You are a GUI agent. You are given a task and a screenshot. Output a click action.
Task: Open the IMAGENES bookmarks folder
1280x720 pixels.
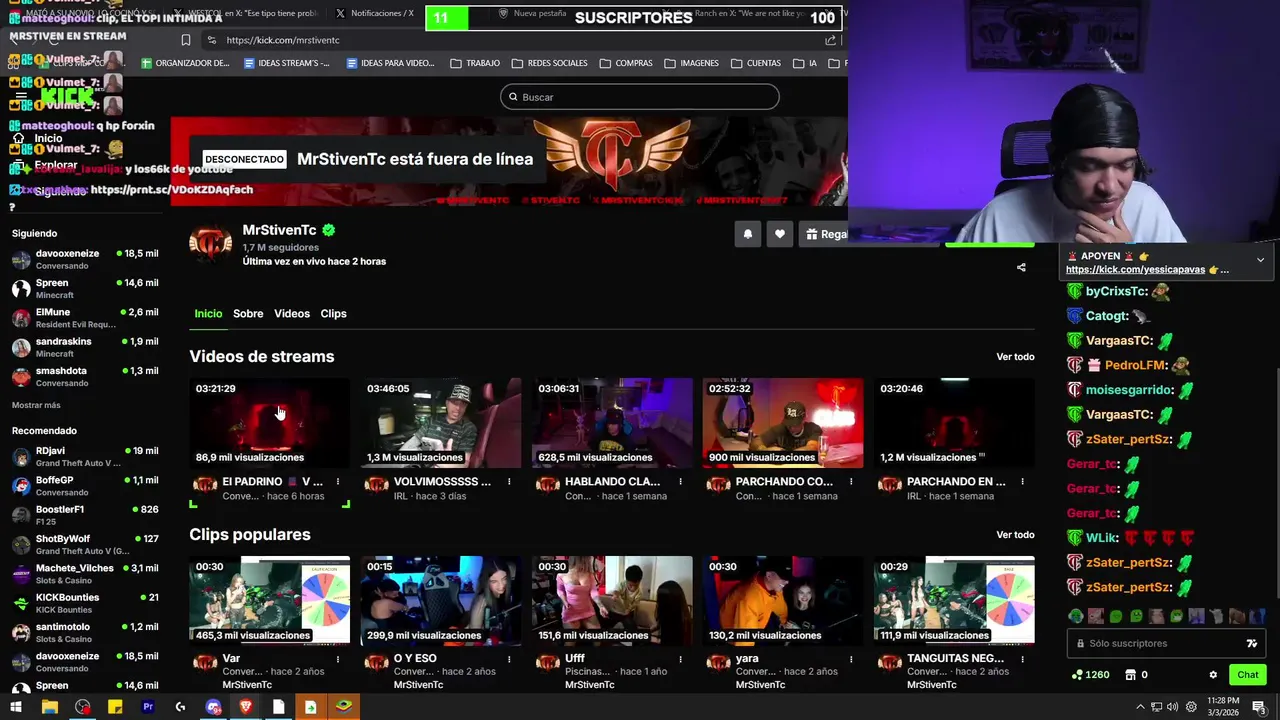tap(691, 63)
